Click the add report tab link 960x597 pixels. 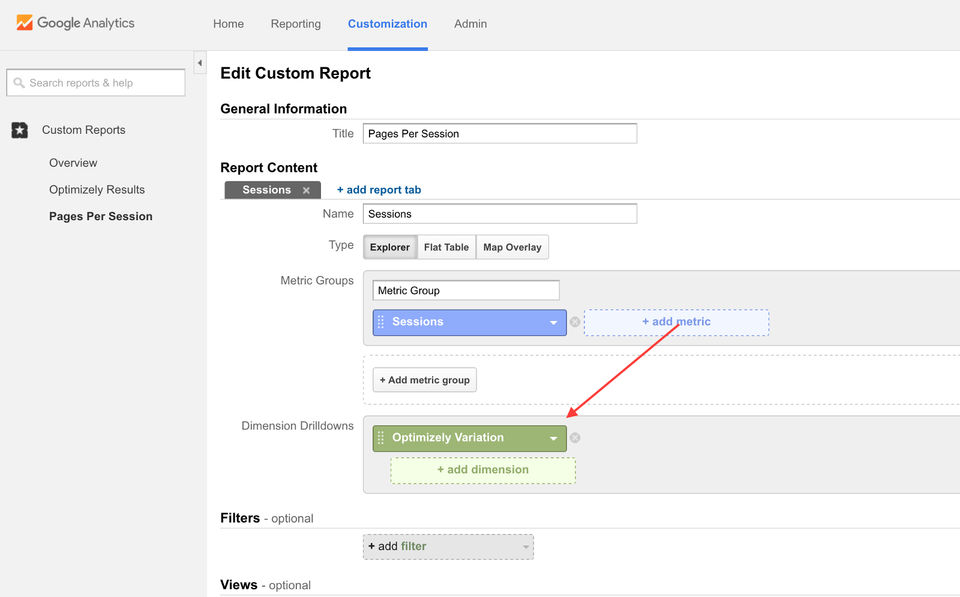[379, 190]
